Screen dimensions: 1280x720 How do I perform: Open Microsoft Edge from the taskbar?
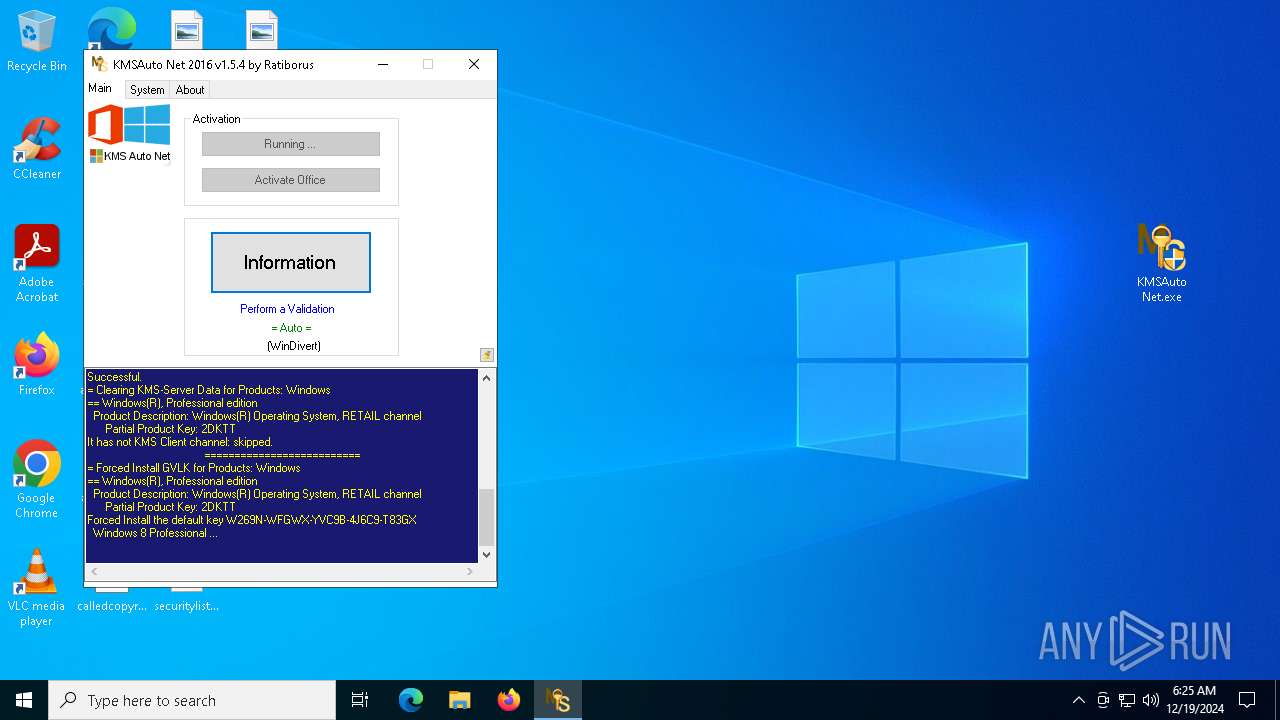411,700
